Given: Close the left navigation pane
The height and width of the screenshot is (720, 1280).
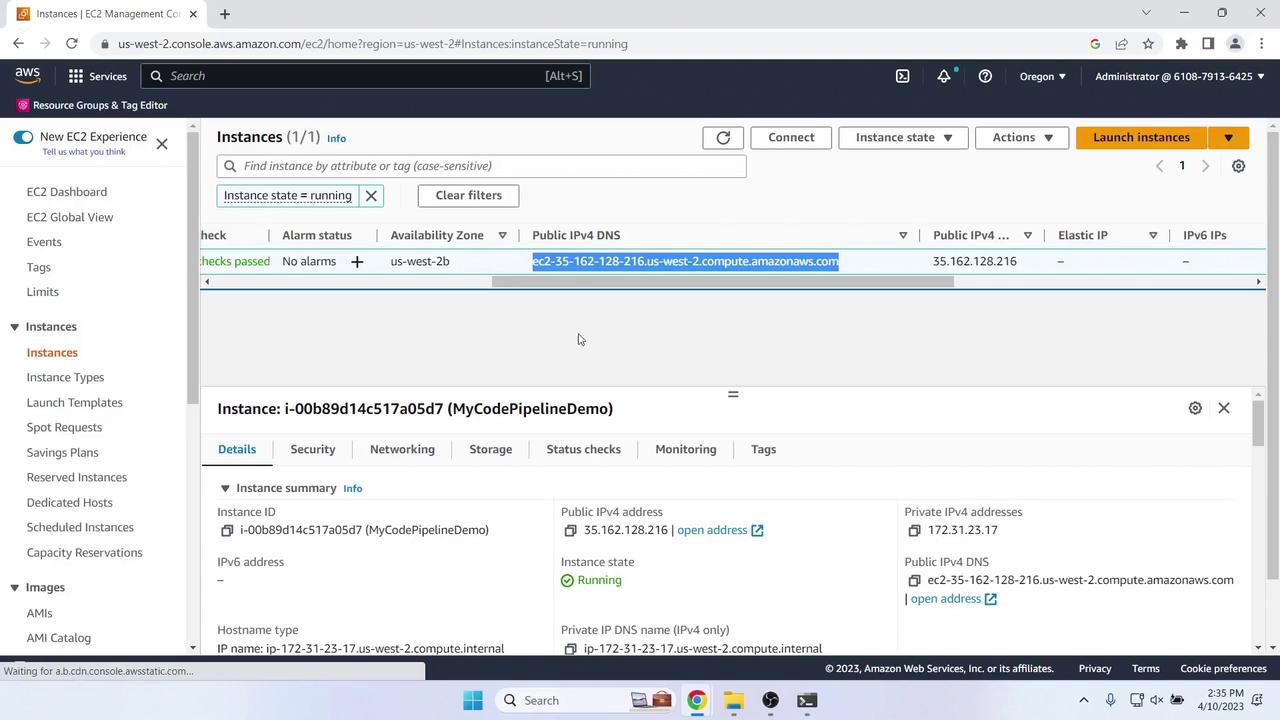Looking at the screenshot, I should point(162,144).
